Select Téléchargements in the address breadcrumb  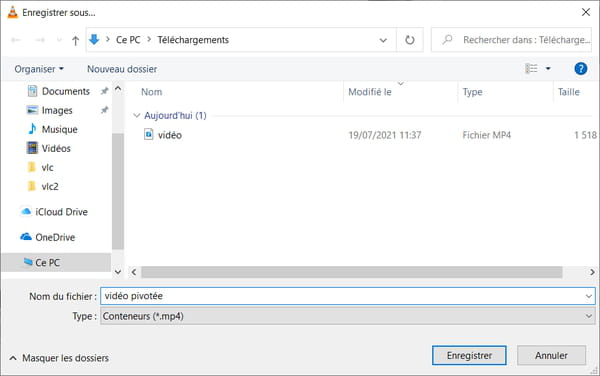pyautogui.click(x=193, y=40)
